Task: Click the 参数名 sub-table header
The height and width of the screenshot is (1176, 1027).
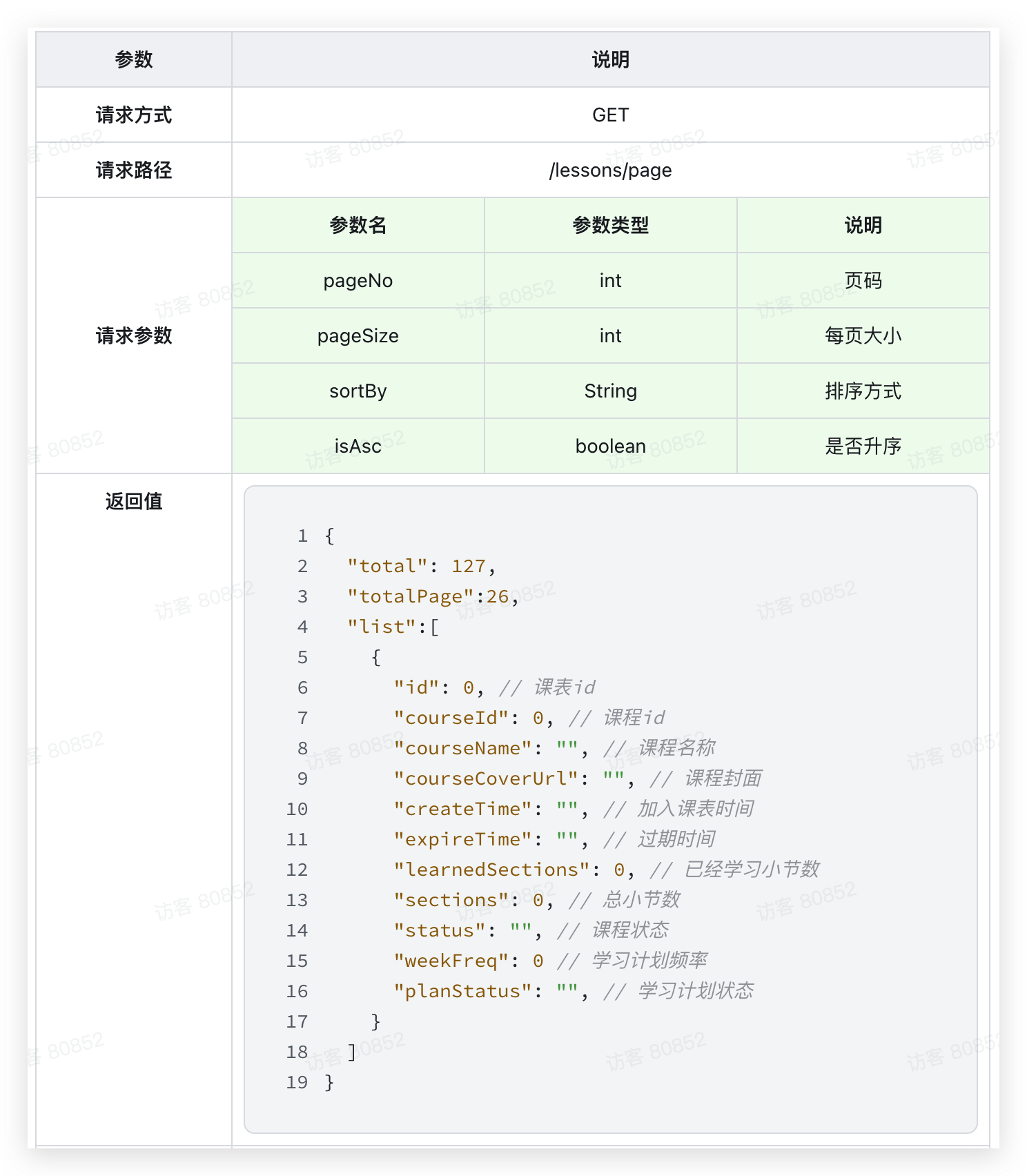Action: (358, 225)
